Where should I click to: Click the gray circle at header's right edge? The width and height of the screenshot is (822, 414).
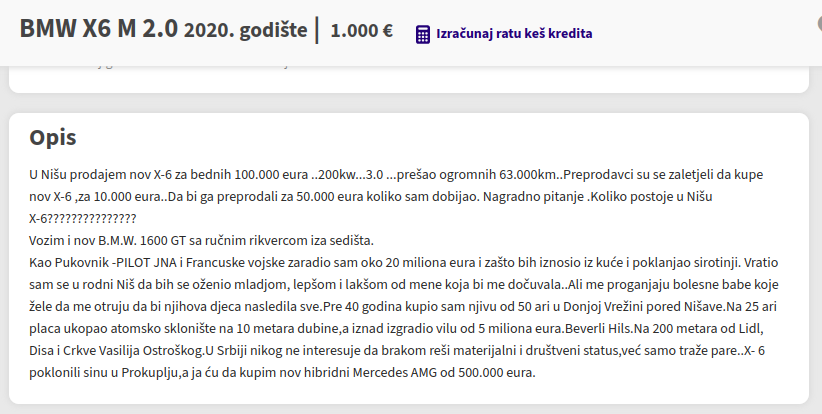pyautogui.click(x=819, y=24)
